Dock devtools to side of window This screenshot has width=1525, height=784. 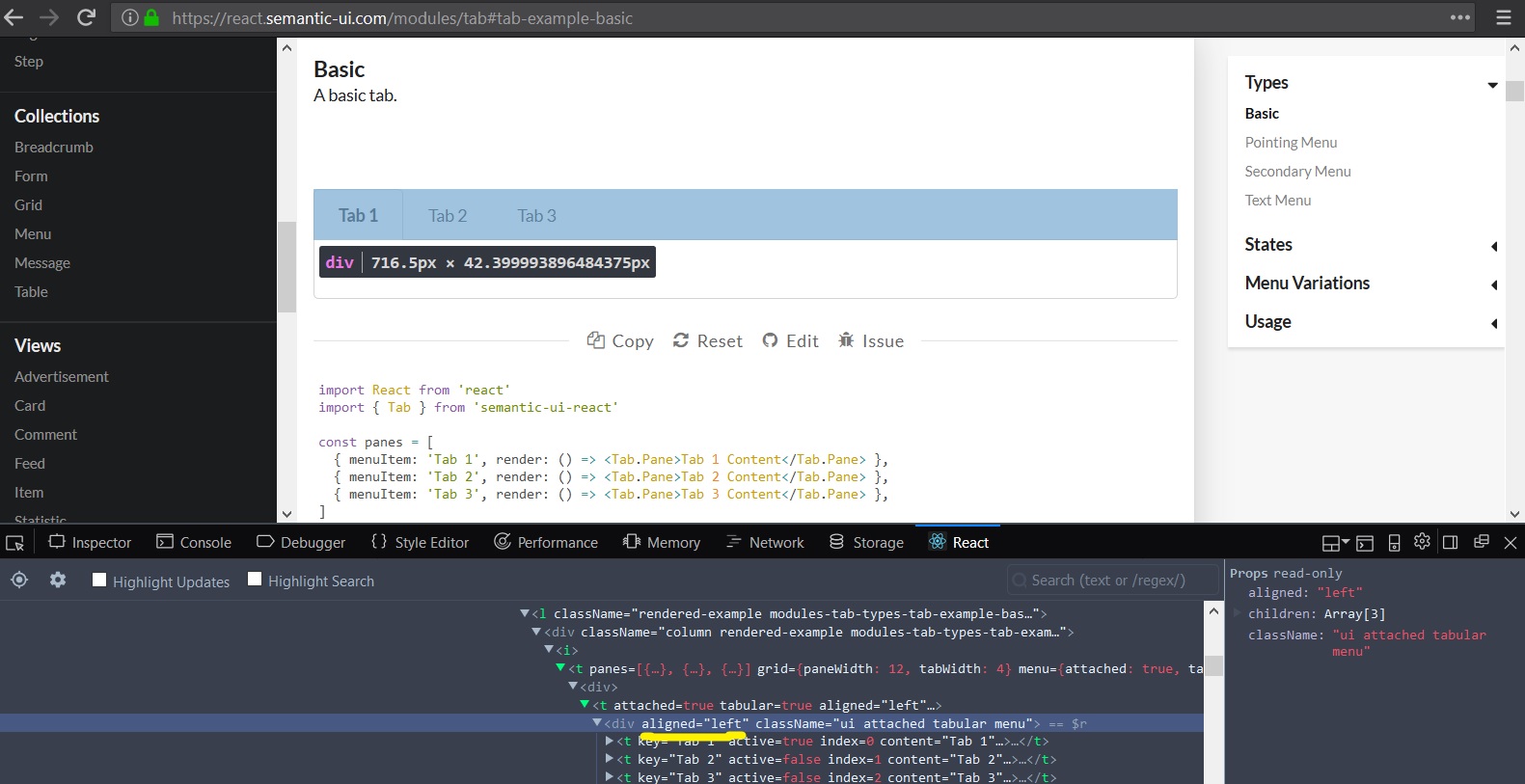1450,542
